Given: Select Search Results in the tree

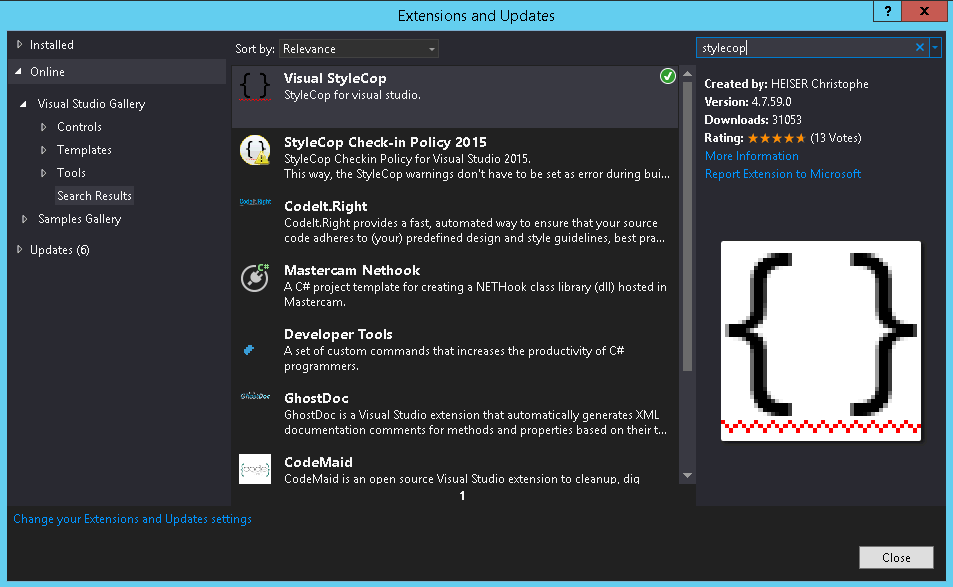Looking at the screenshot, I should point(94,196).
